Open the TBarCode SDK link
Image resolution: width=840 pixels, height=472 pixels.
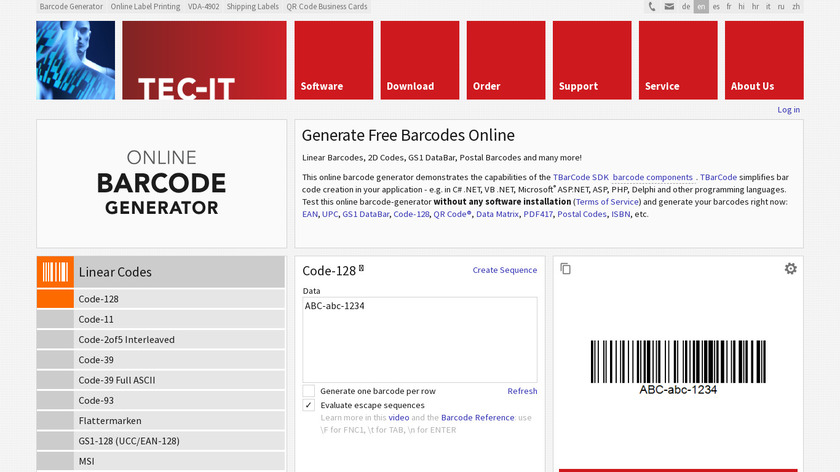click(x=581, y=177)
